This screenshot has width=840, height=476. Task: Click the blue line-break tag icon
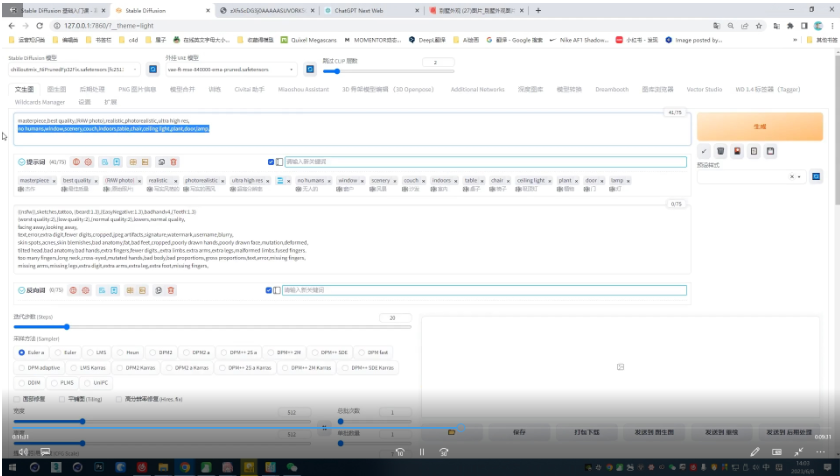280,180
